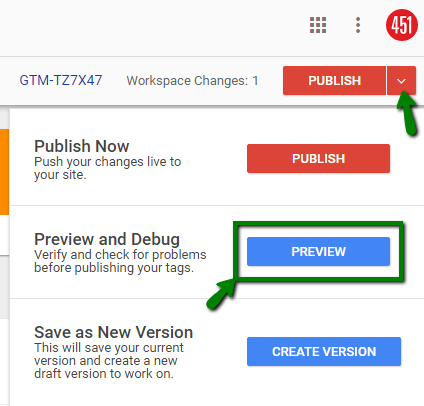Click 'draft version to work on.' text line
This screenshot has height=406, width=424.
click(x=104, y=374)
